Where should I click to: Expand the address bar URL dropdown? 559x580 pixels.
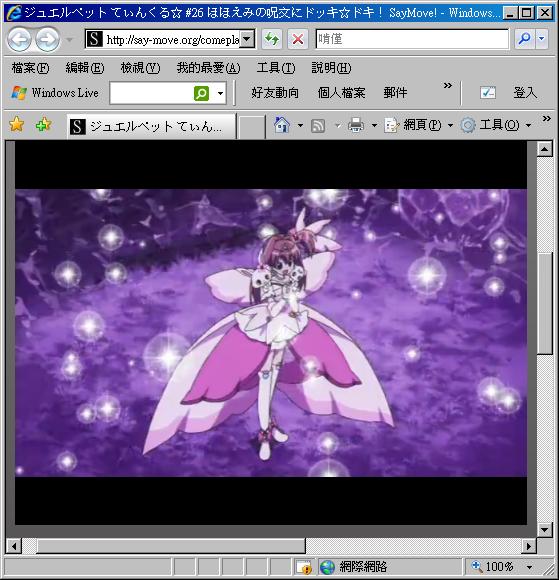click(x=247, y=39)
